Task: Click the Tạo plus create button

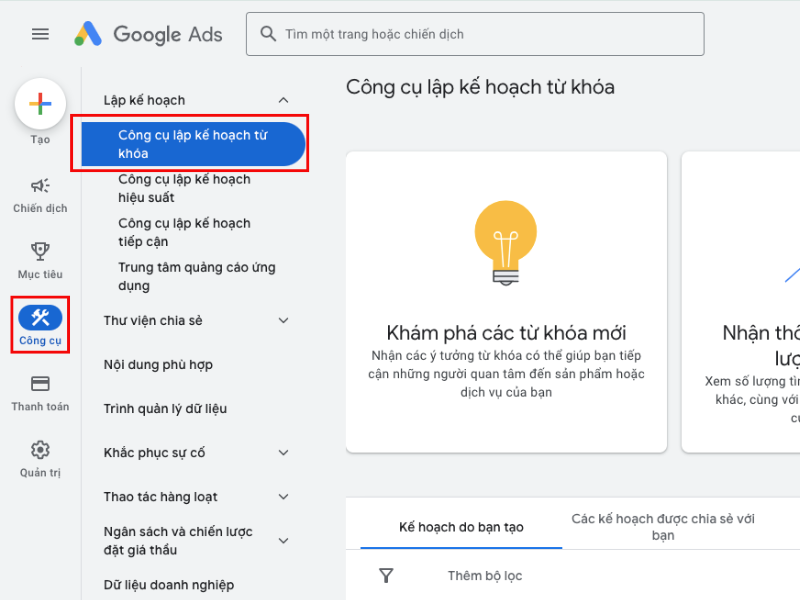Action: [x=40, y=104]
